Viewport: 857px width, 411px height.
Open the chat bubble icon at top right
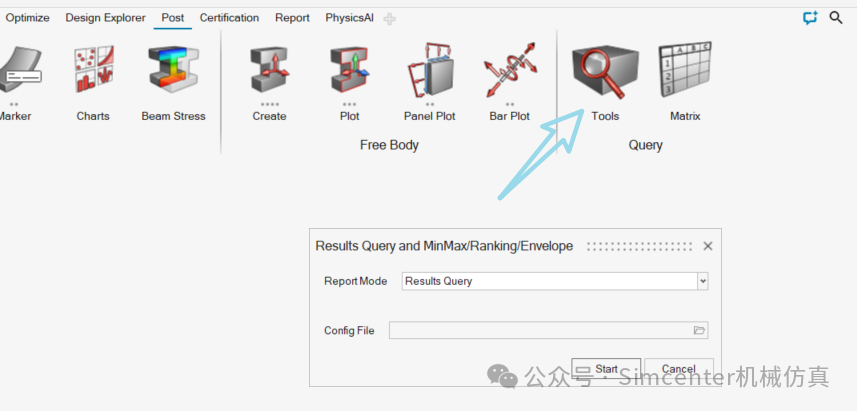[x=810, y=18]
